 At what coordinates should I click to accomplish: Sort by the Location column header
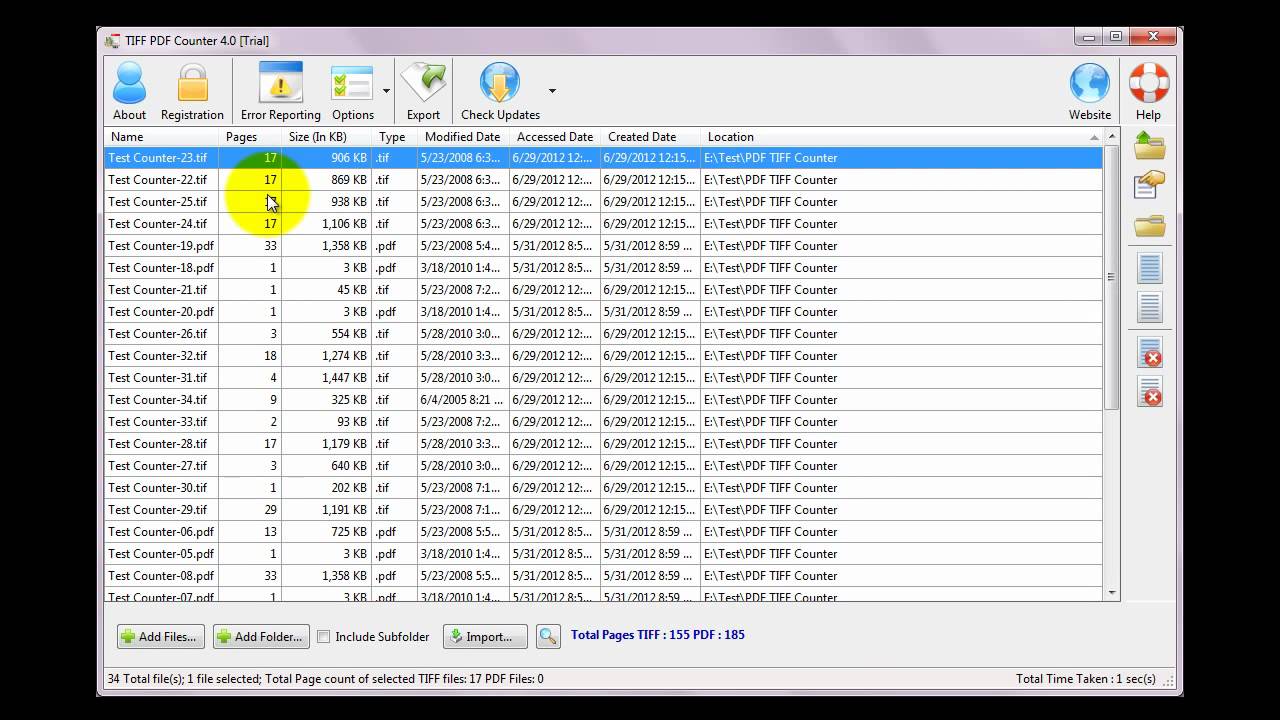click(901, 137)
